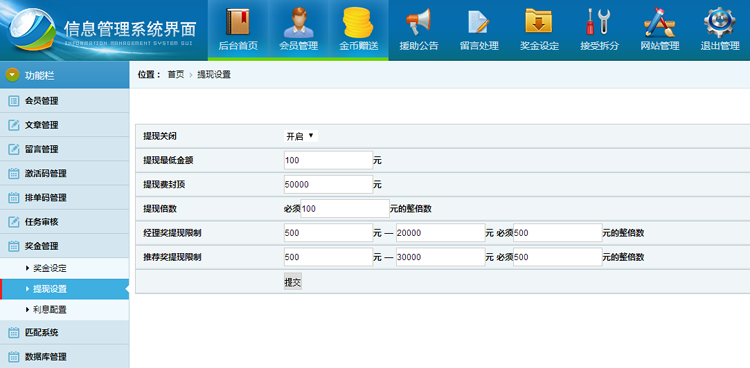Click 首页 breadcrumb link
This screenshot has height=368, width=750.
point(176,75)
